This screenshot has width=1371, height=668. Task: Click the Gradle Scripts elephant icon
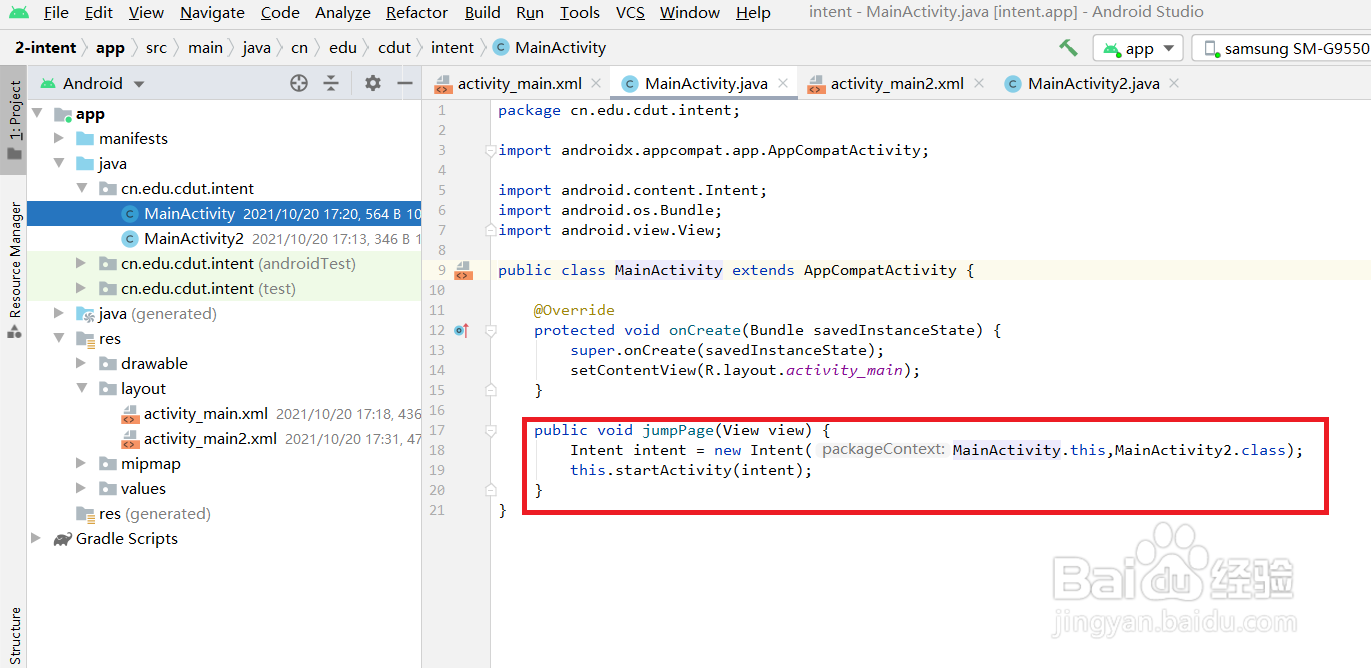(63, 539)
